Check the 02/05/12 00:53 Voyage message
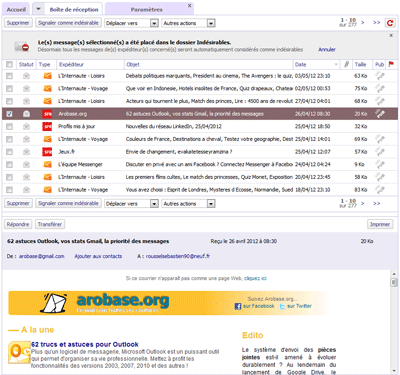 click(x=9, y=89)
